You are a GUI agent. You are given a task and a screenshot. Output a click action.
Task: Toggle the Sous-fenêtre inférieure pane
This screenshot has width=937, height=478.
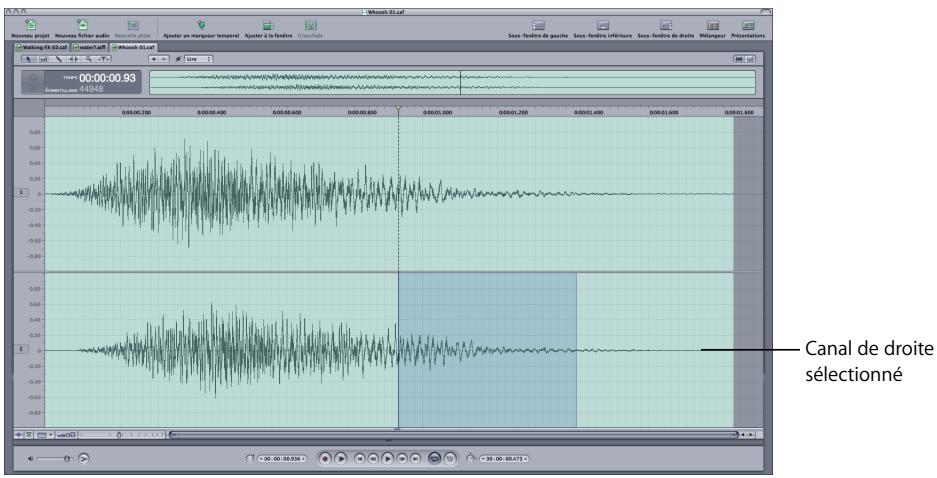point(602,25)
